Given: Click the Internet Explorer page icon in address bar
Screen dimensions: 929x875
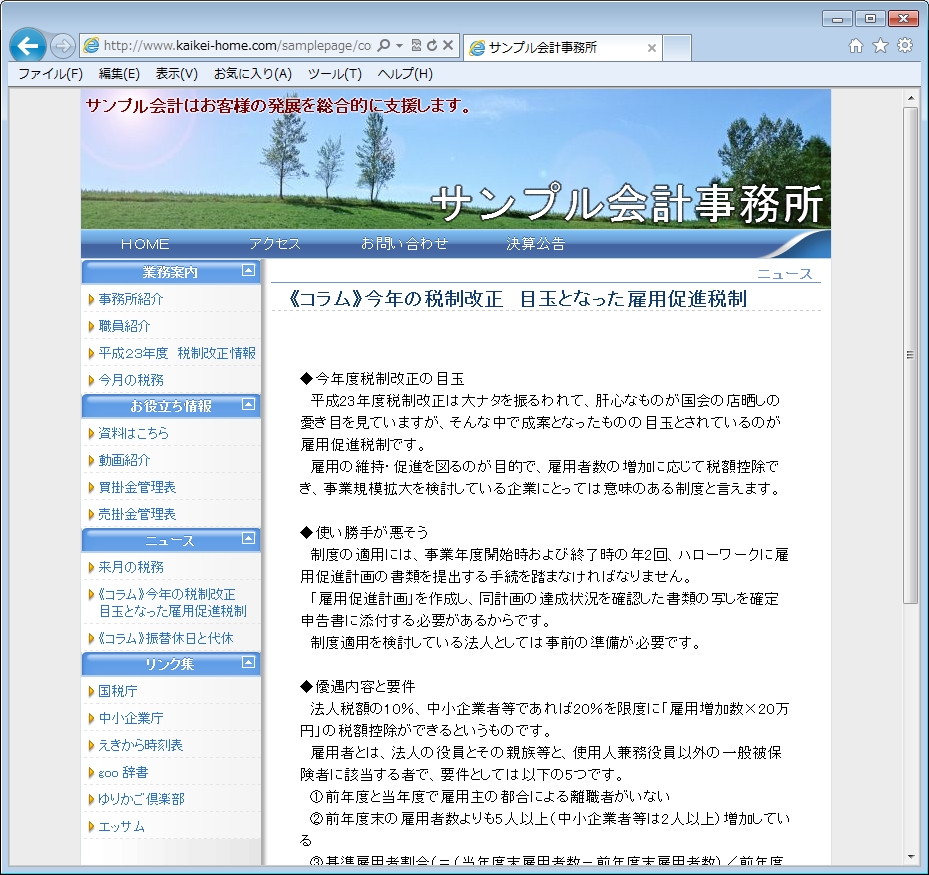Looking at the screenshot, I should click(x=91, y=46).
